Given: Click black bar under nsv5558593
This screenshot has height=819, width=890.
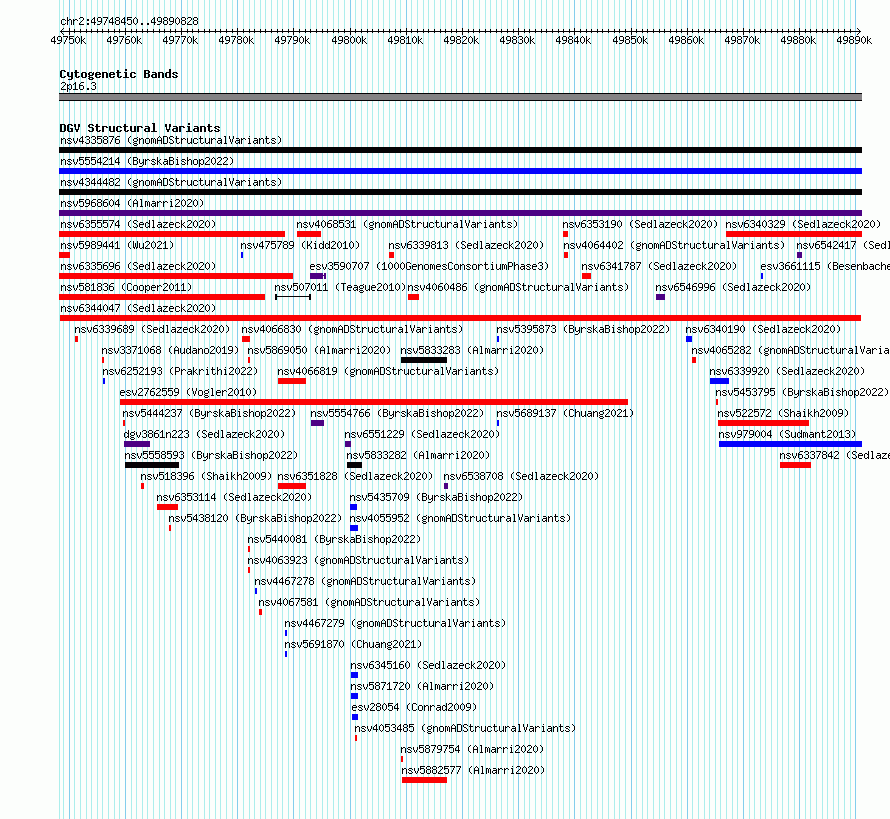Looking at the screenshot, I should 152,465.
